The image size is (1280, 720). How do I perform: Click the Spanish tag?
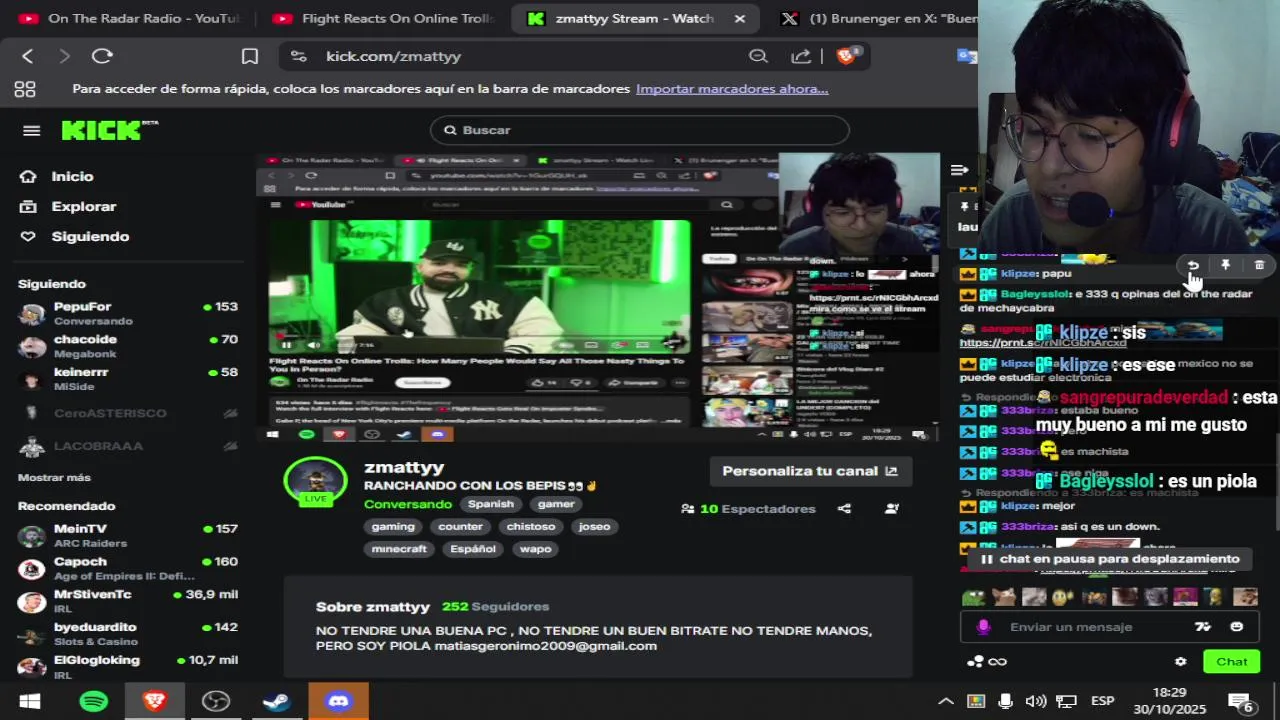[x=491, y=504]
